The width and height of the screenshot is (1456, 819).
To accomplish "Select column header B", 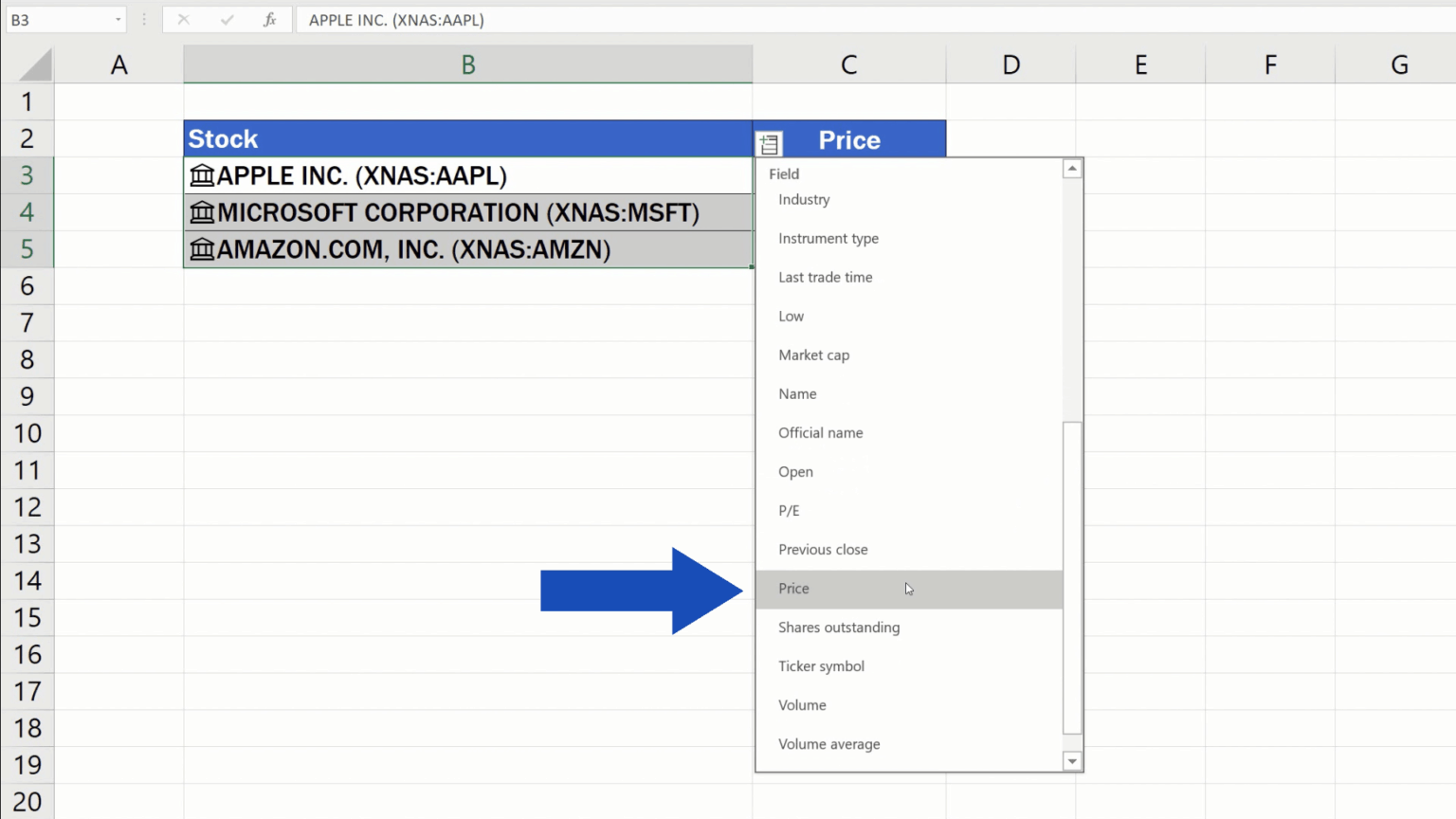I will (x=468, y=64).
